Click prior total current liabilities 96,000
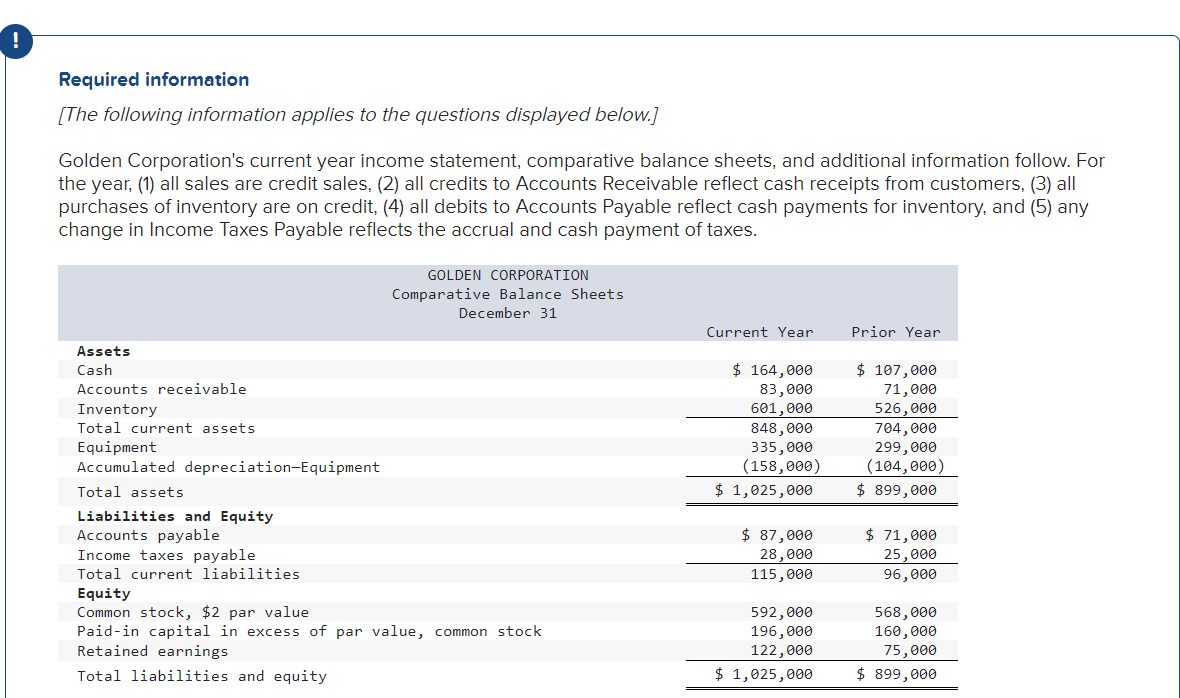This screenshot has width=1180, height=698. (910, 574)
